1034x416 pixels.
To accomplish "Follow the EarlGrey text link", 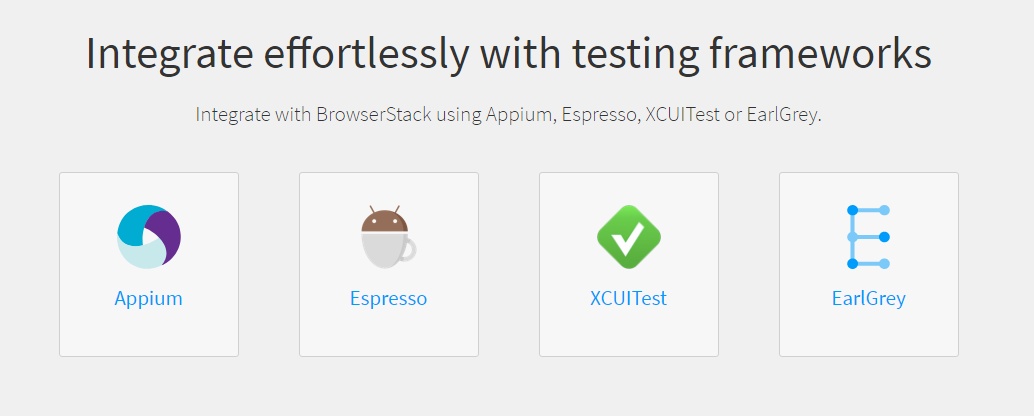I will pyautogui.click(x=868, y=299).
